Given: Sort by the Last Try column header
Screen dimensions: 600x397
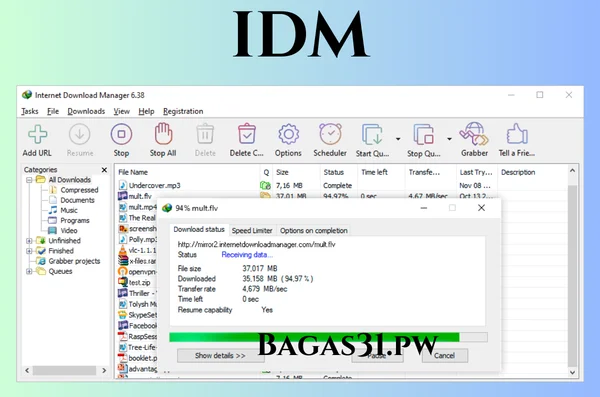Looking at the screenshot, I should (x=476, y=172).
